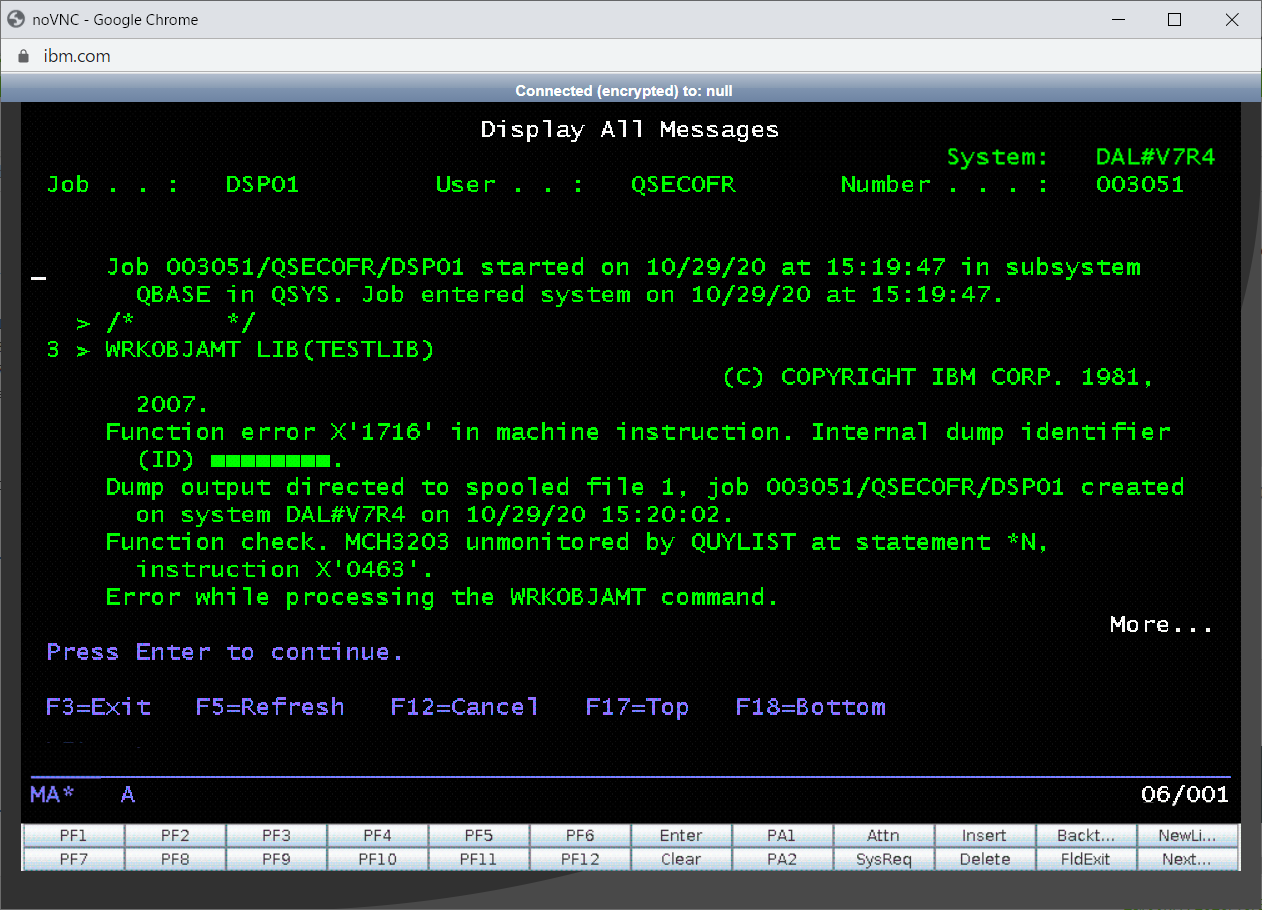Click the Enter key button
1262x910 pixels.
click(x=681, y=835)
